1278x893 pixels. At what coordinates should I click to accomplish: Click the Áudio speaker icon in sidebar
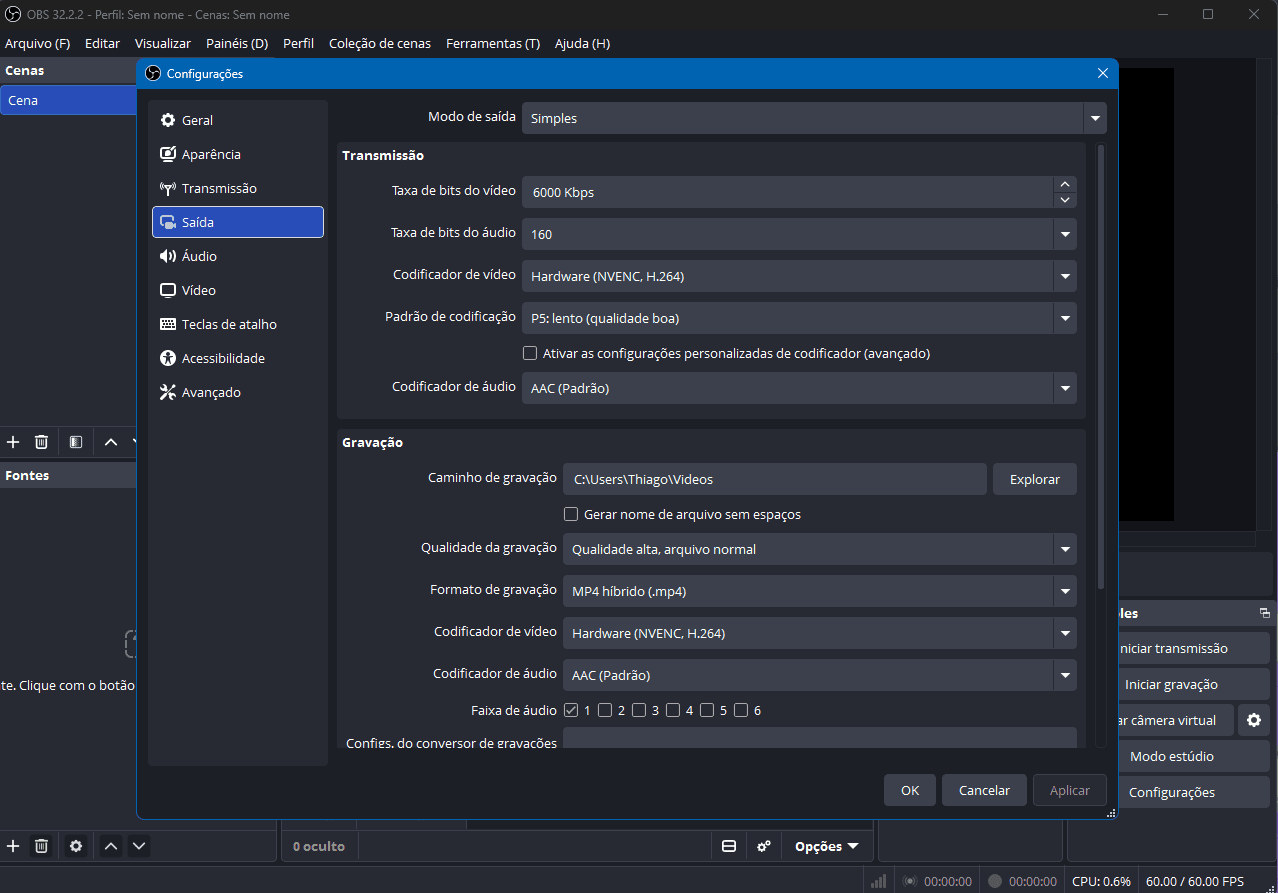[x=168, y=256]
